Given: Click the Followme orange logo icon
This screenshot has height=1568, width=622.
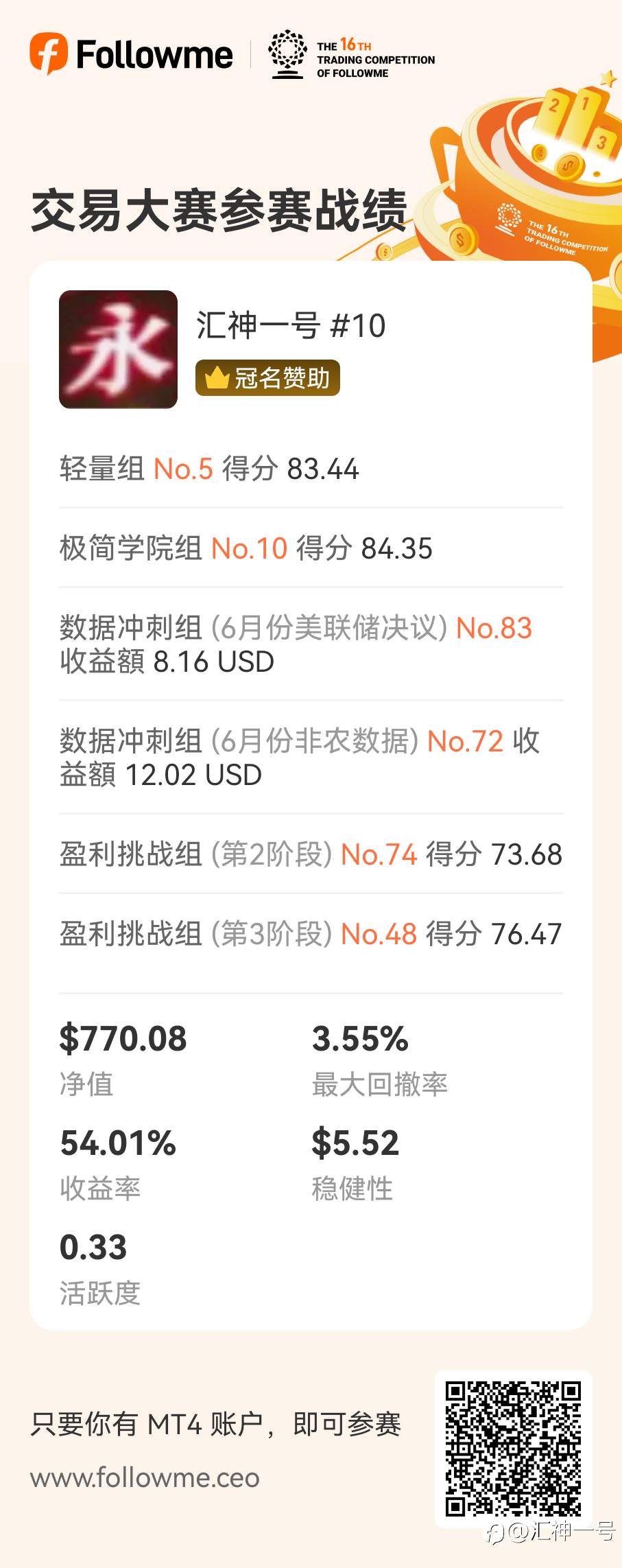Looking at the screenshot, I should pos(49,54).
